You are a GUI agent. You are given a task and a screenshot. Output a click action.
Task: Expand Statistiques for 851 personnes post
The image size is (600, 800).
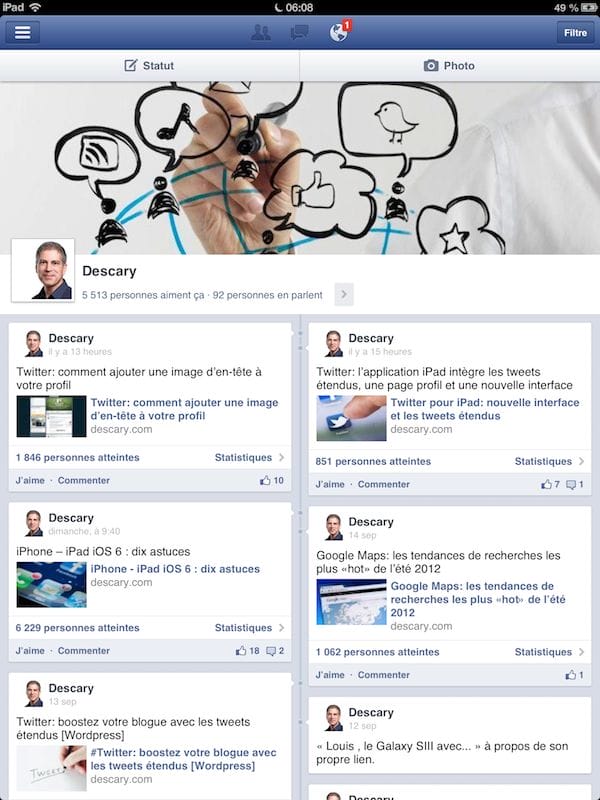coord(549,461)
